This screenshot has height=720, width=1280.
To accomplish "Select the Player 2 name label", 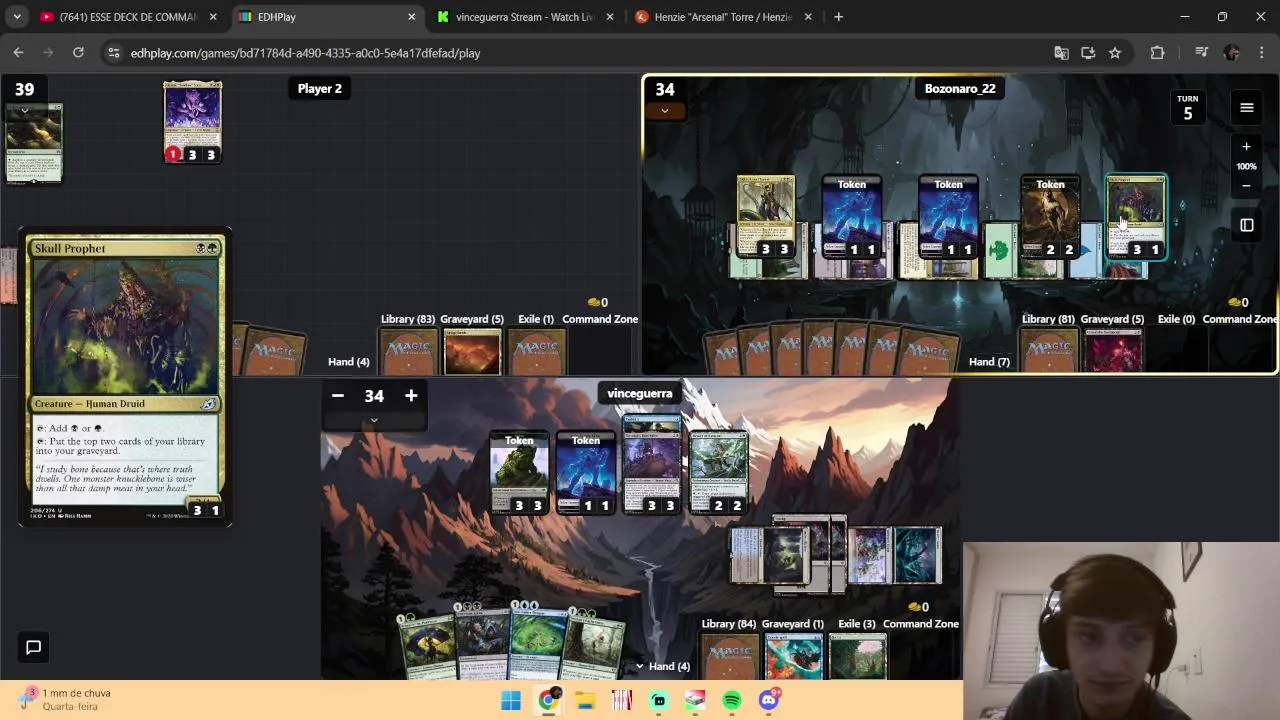I will [320, 88].
